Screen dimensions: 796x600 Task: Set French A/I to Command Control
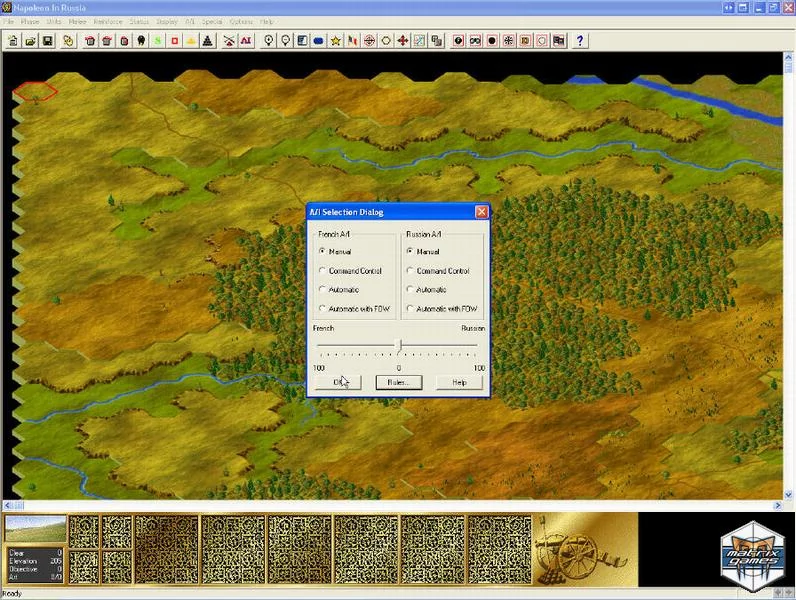click(x=350, y=271)
